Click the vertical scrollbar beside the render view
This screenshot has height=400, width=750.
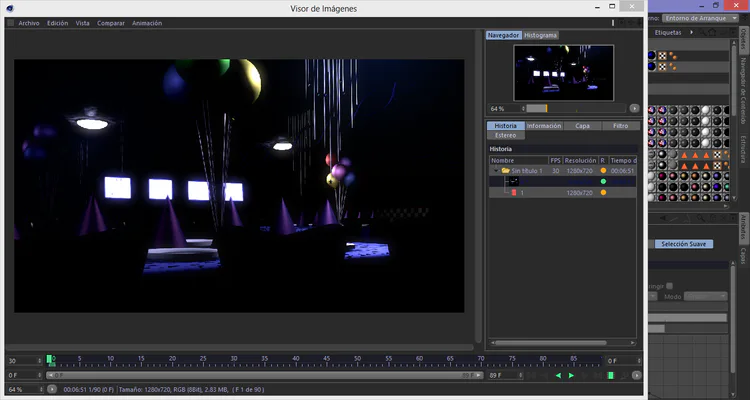(478, 187)
